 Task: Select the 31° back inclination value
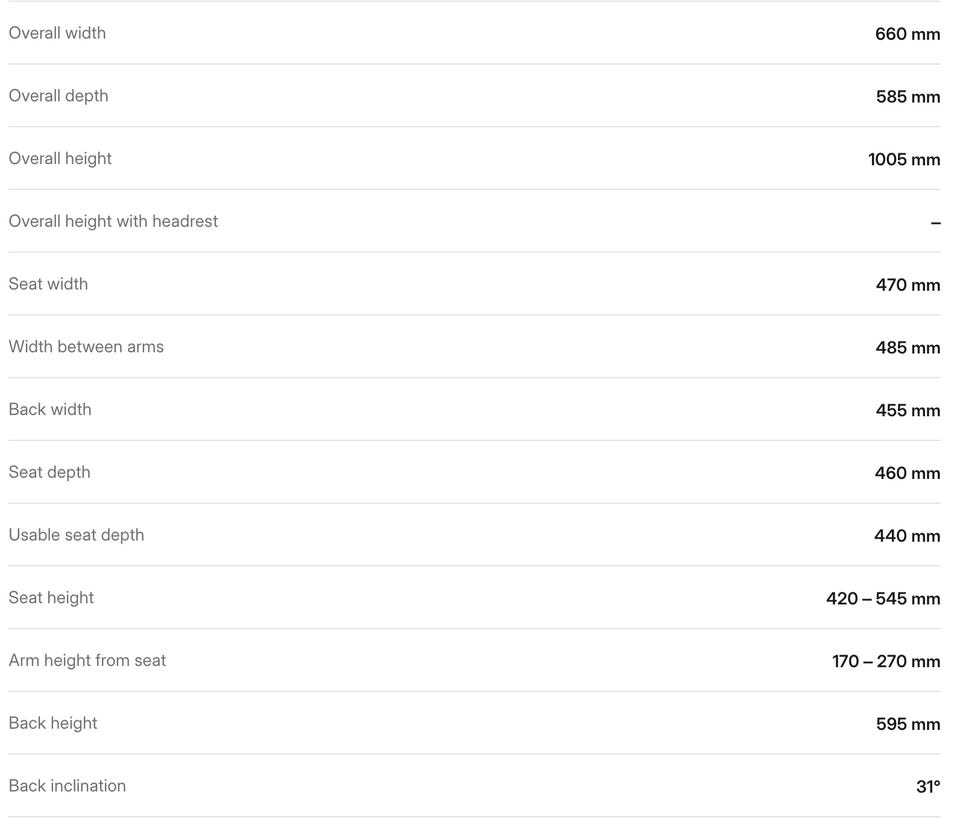[928, 787]
